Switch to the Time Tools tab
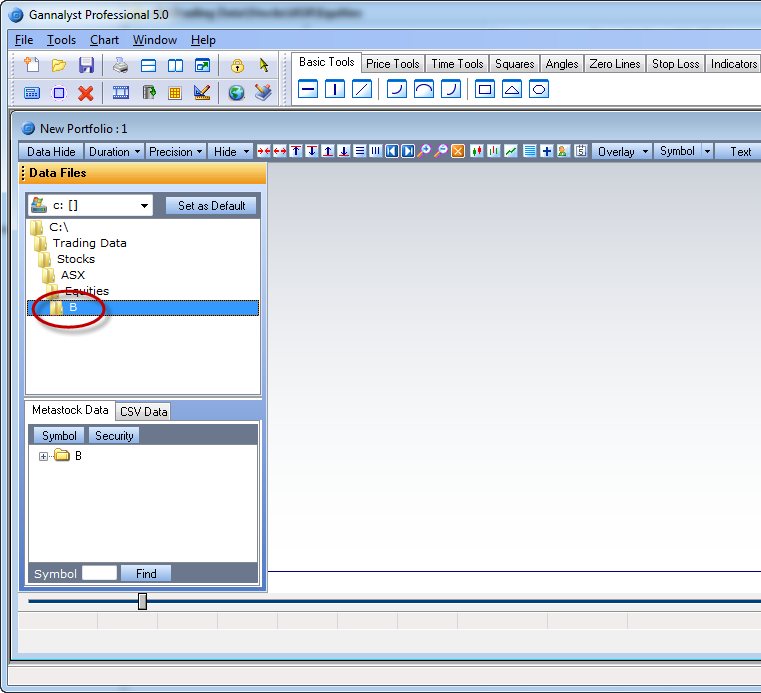 (457, 64)
